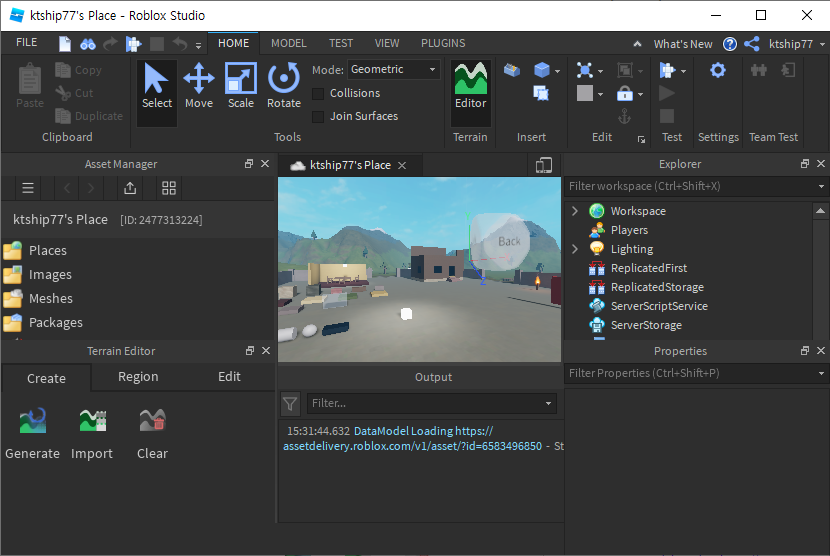
Task: Switch to the PLUGINS ribbon tab
Action: tap(443, 43)
